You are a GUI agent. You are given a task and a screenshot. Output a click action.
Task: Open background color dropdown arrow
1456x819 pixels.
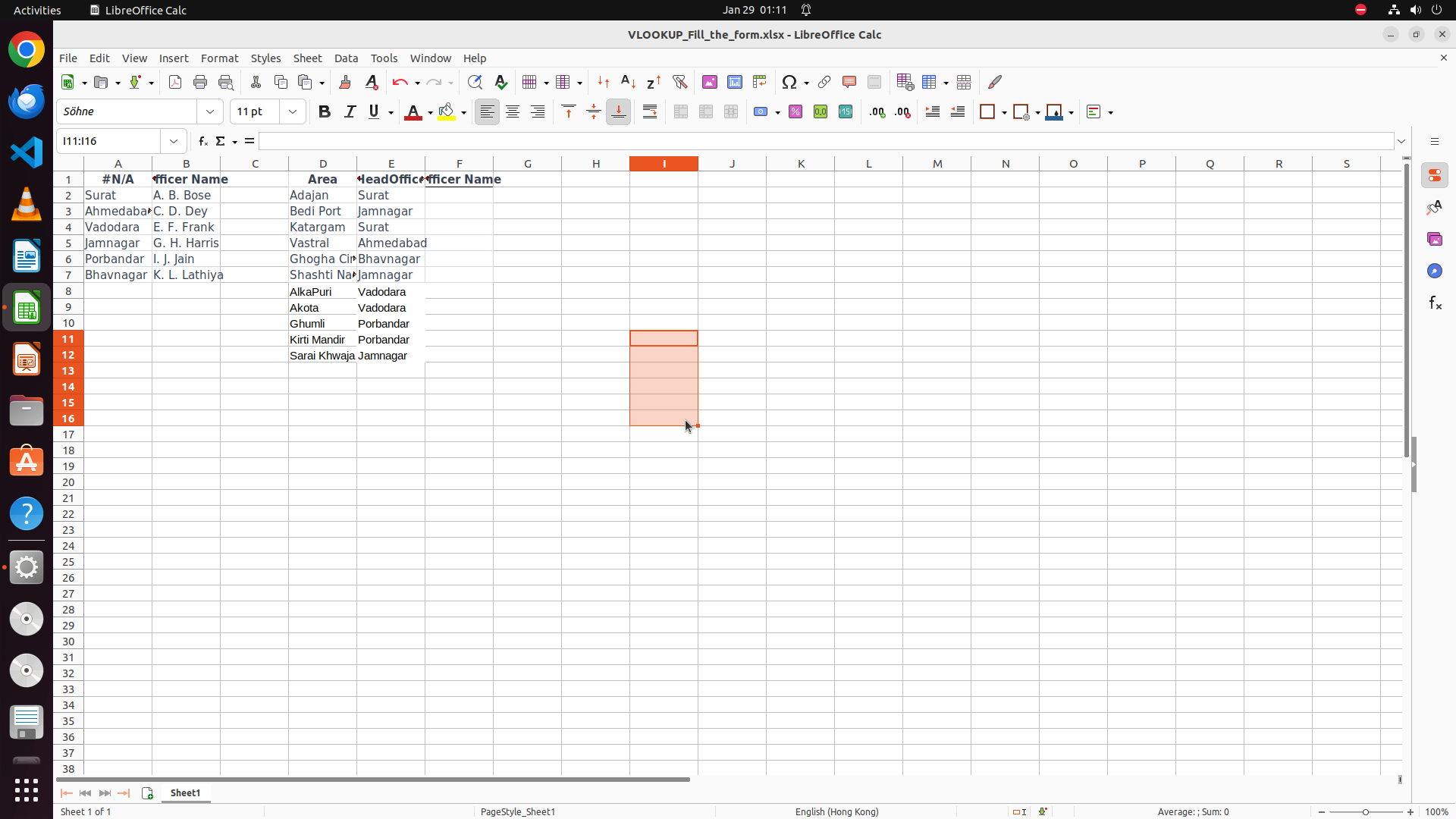pos(463,112)
